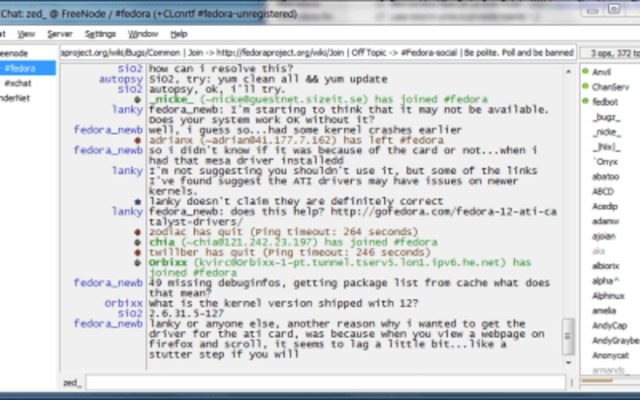This screenshot has height=400, width=640.
Task: Click quit icon beside zodiac has quit
Action: (138, 232)
